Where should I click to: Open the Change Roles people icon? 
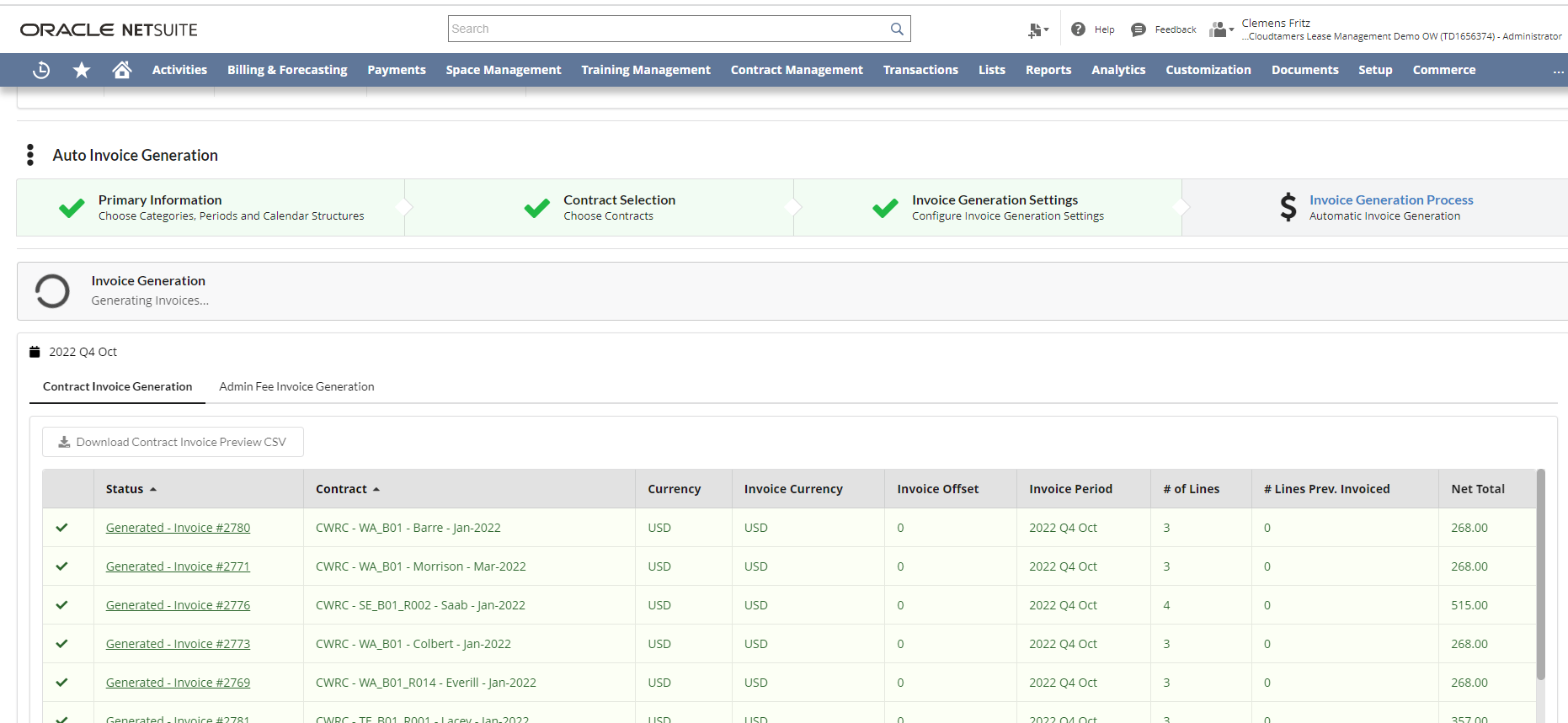coord(1221,29)
